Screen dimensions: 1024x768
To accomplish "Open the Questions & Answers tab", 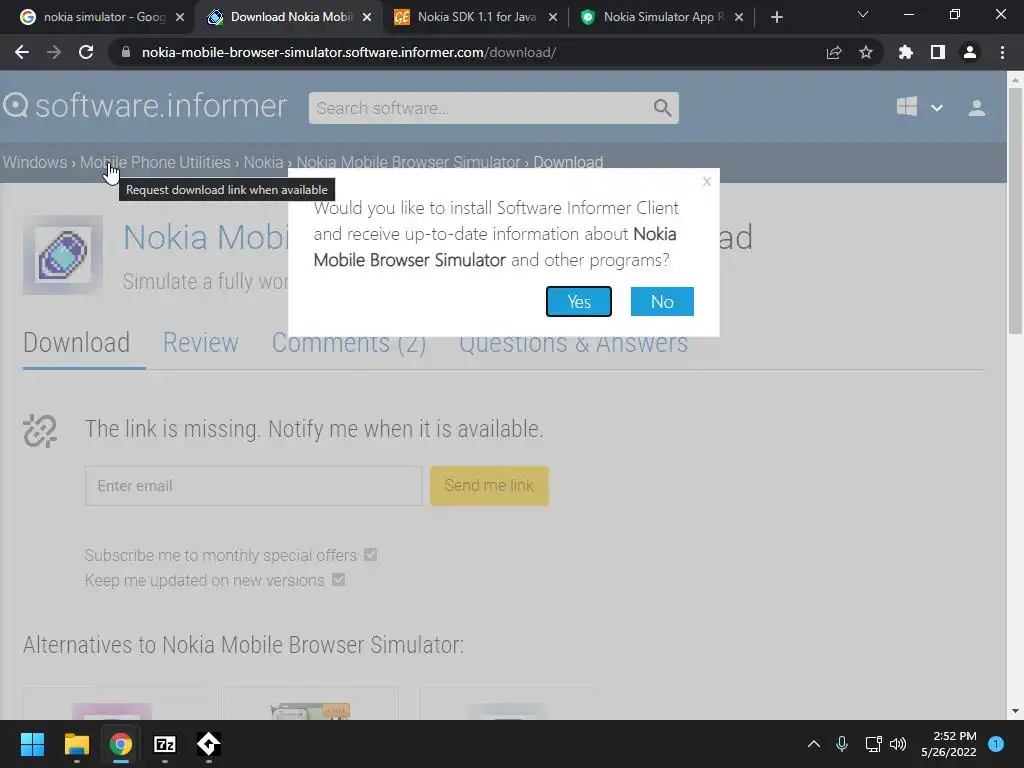I will [x=573, y=343].
